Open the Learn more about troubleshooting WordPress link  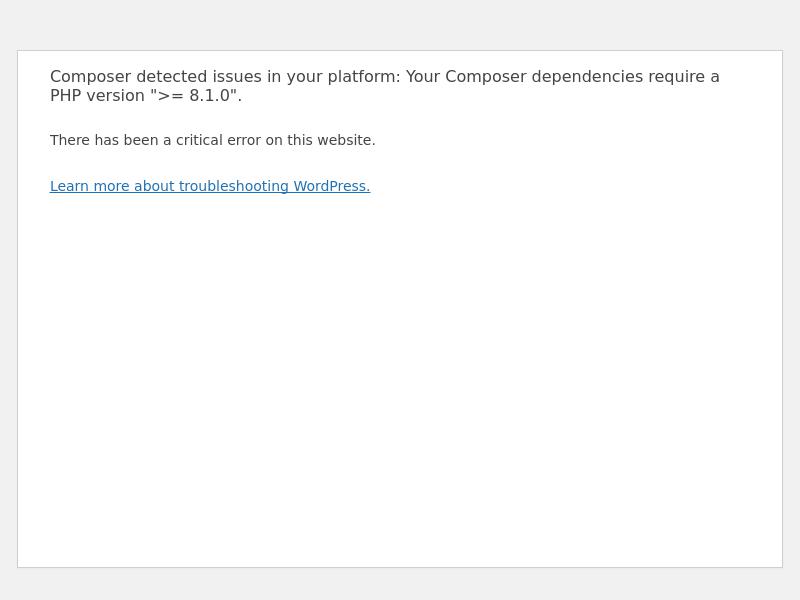coord(210,186)
